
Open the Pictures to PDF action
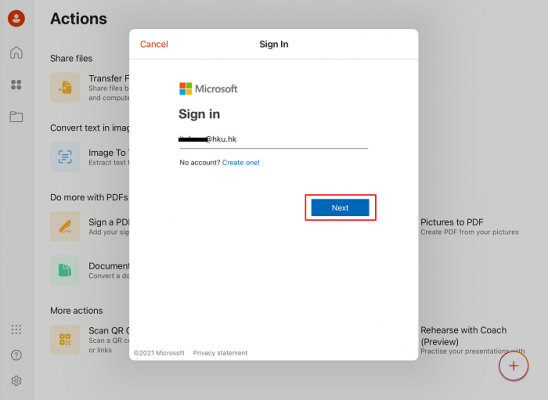click(x=469, y=227)
